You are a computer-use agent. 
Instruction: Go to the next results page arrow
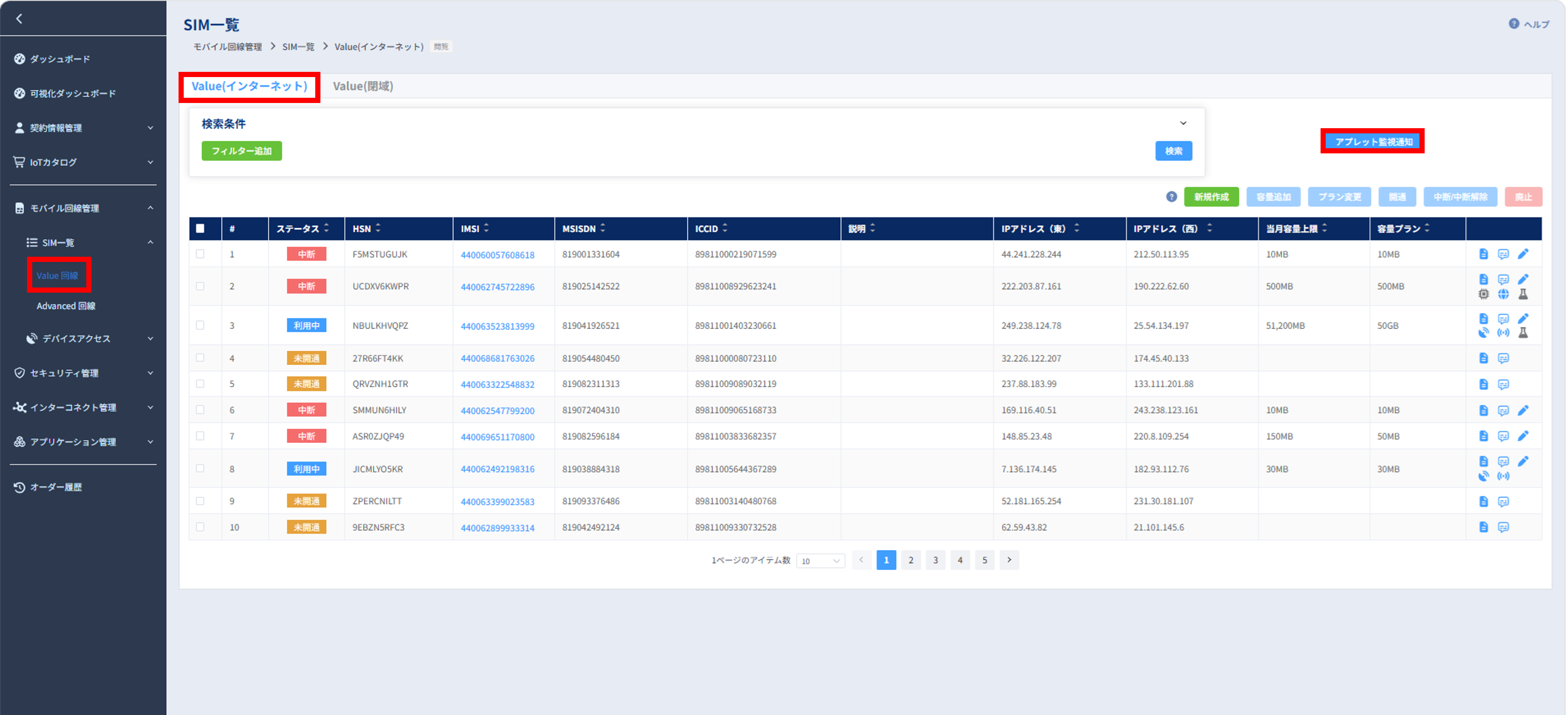1009,561
